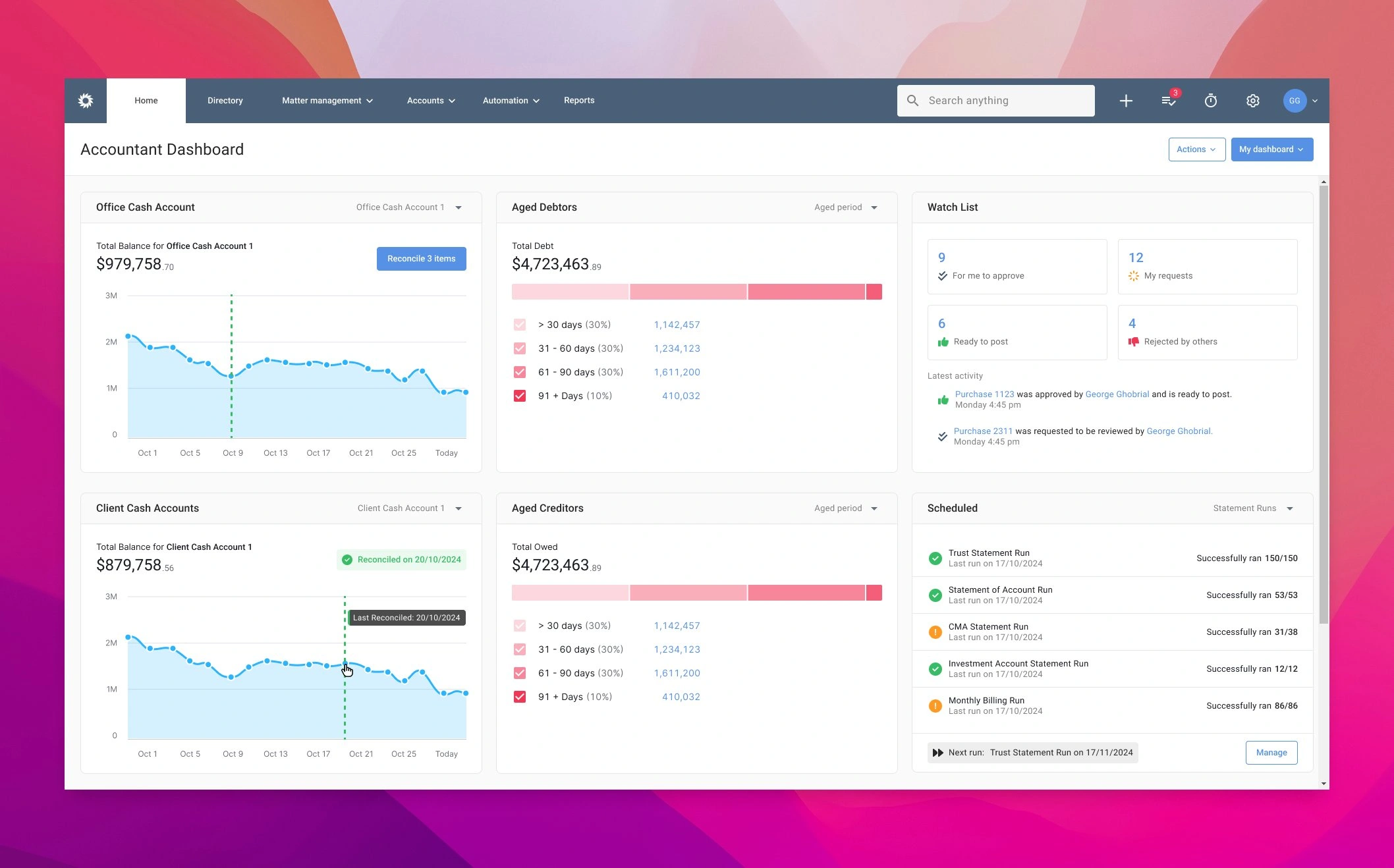1394x868 pixels.
Task: Expand the Aged period selector in Aged Debtors
Action: tap(845, 207)
